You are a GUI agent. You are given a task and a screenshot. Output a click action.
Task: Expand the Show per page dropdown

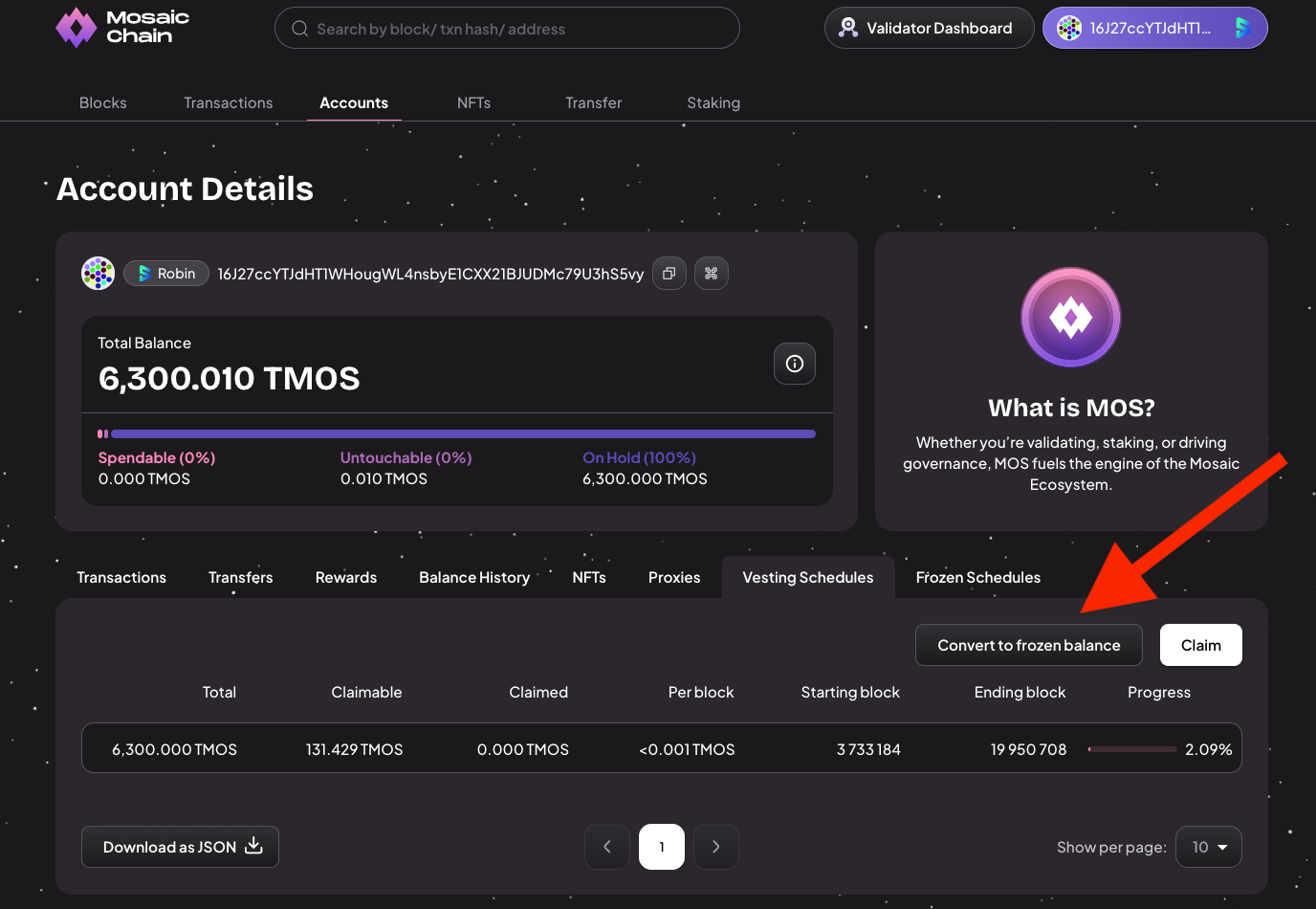coord(1208,847)
